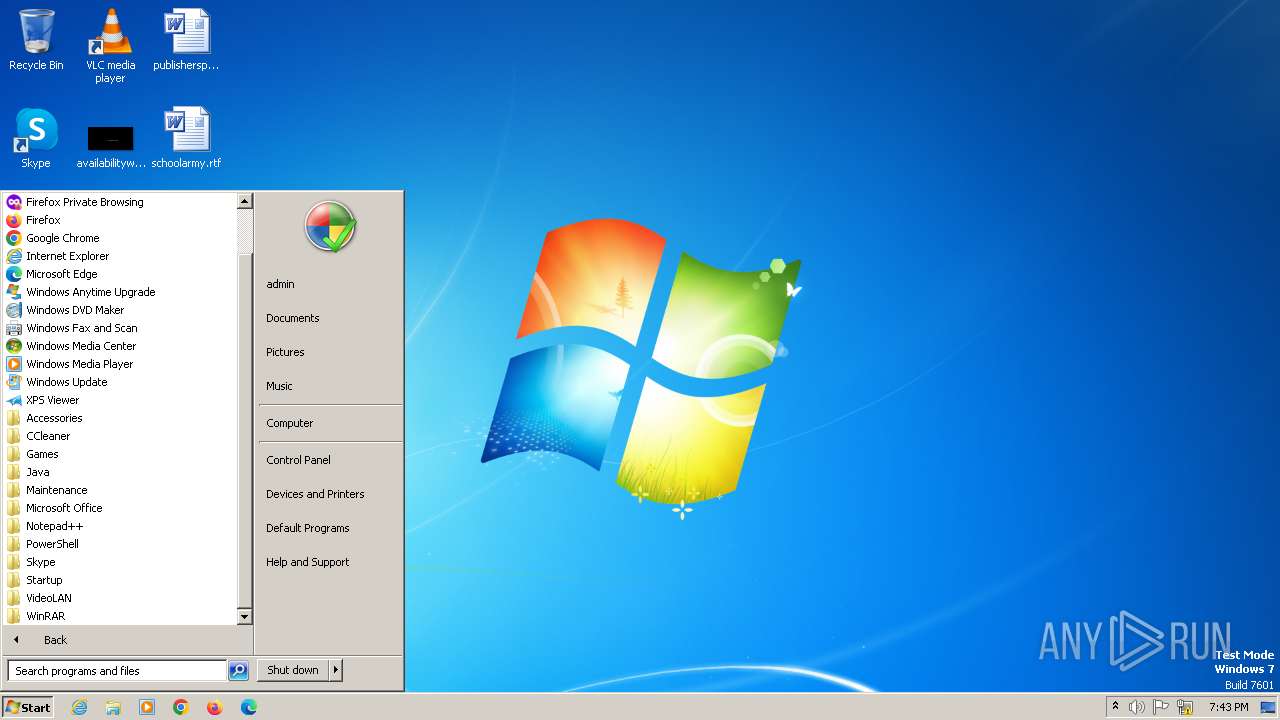Select the Skype desktop shortcut
Screen dimensions: 1280x720
point(36,138)
